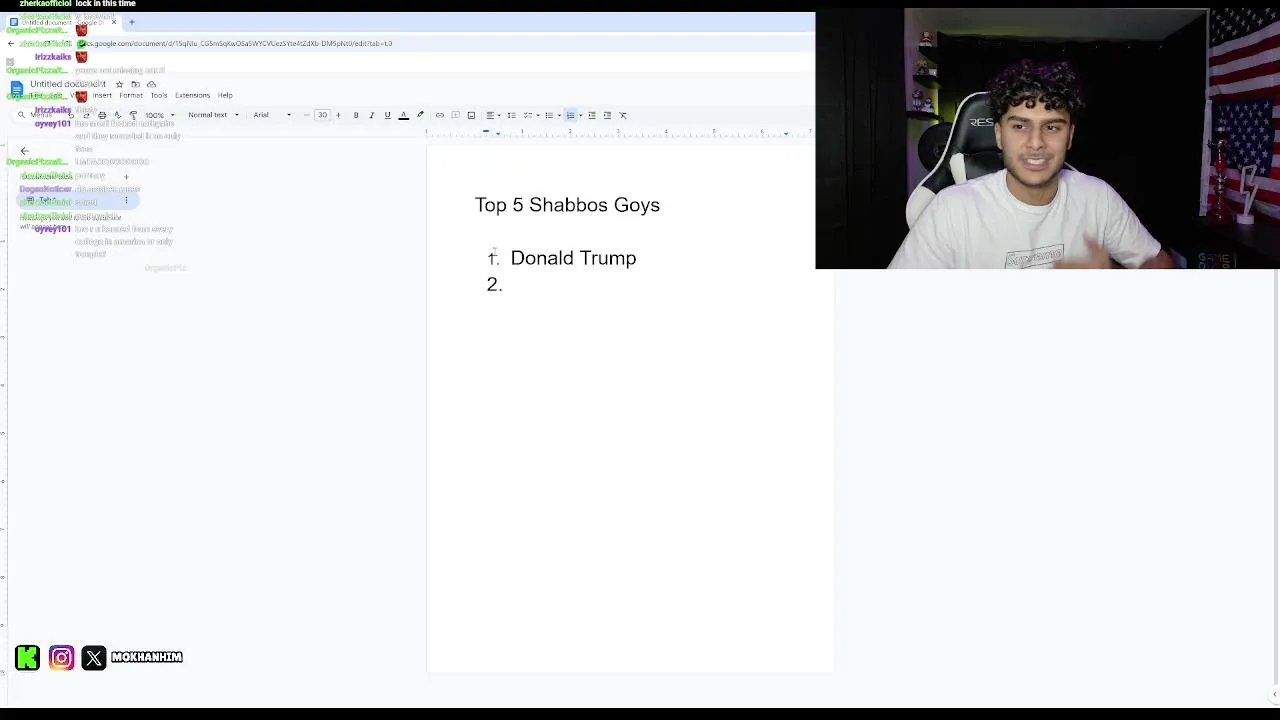This screenshot has height=720, width=1280.
Task: Toggle Underline formatting
Action: 387,115
